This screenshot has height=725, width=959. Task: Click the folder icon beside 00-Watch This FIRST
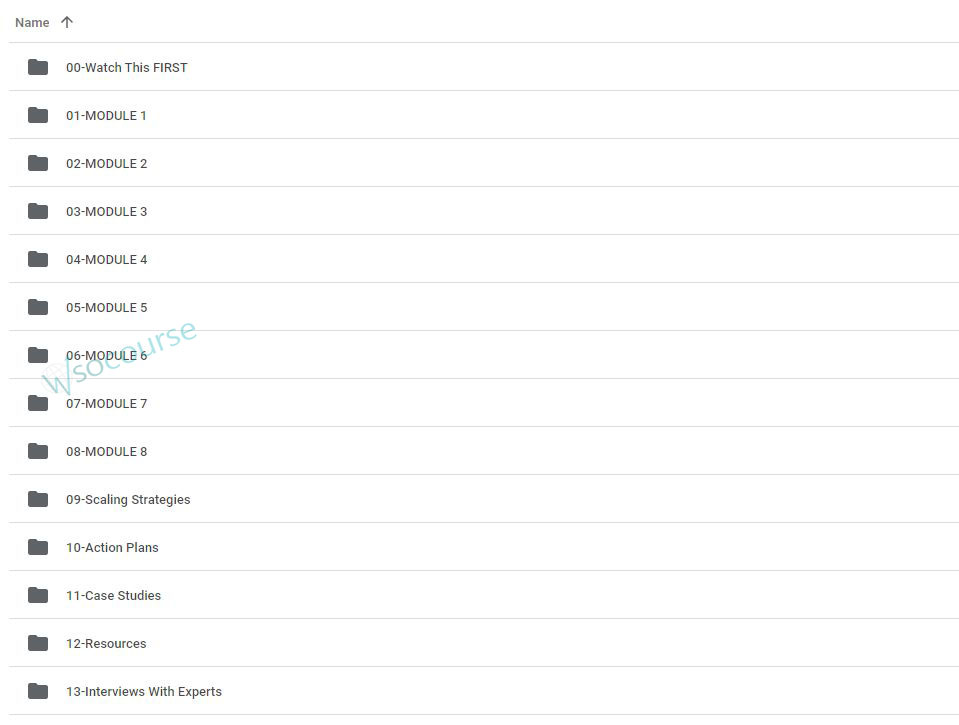[38, 67]
